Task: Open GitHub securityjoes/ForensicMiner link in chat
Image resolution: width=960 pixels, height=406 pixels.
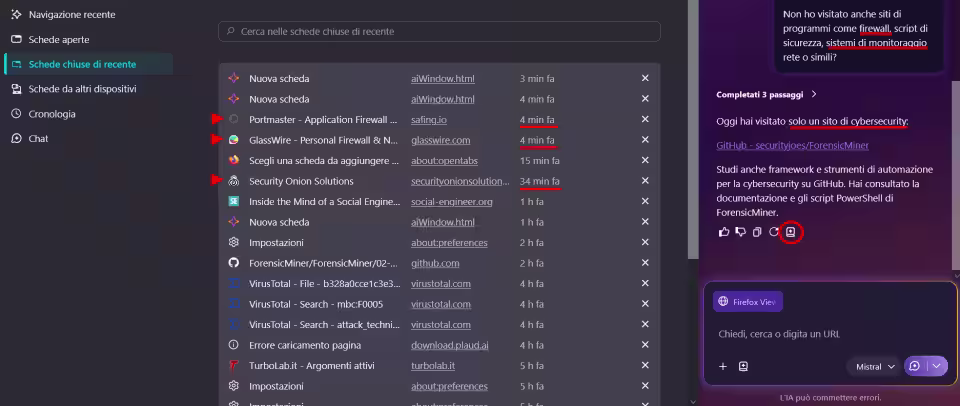Action: [792, 146]
